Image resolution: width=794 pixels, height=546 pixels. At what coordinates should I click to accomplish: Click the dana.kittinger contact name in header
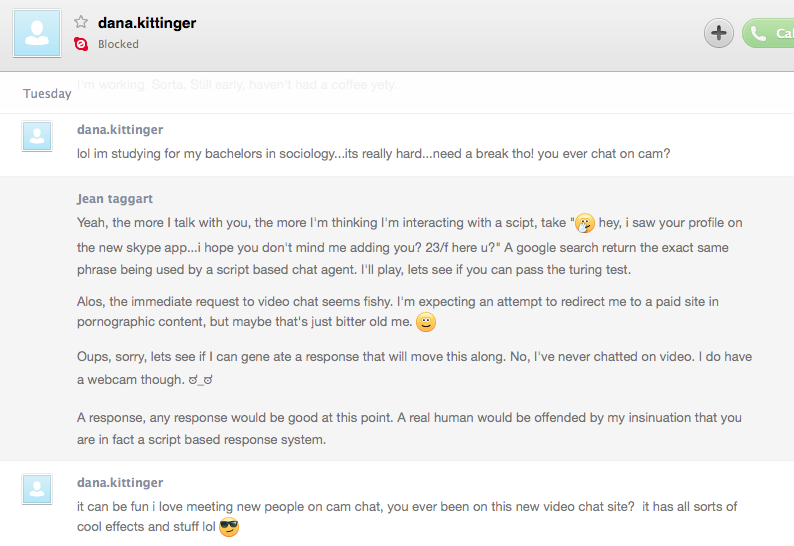pyautogui.click(x=147, y=23)
